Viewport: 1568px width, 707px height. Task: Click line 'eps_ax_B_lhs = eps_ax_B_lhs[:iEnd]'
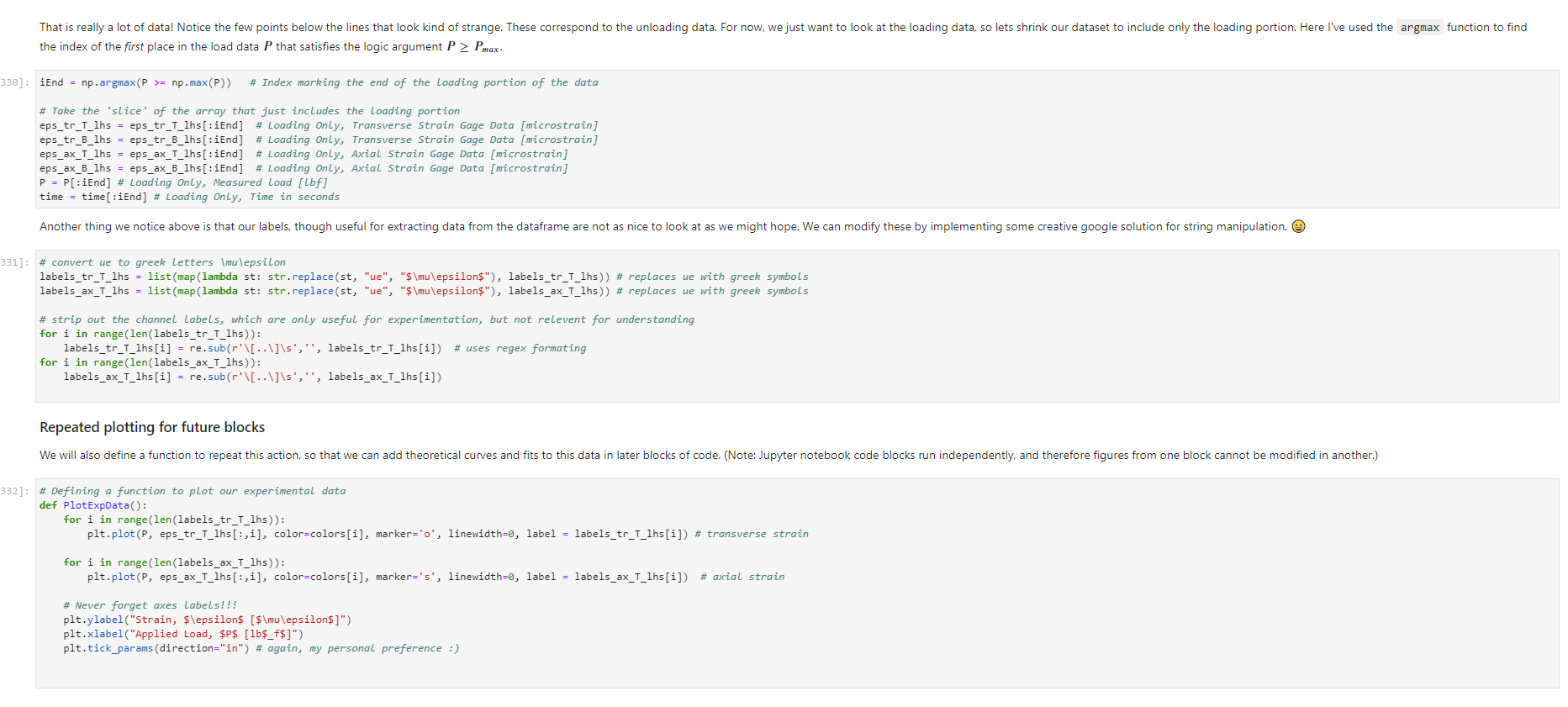click(304, 168)
